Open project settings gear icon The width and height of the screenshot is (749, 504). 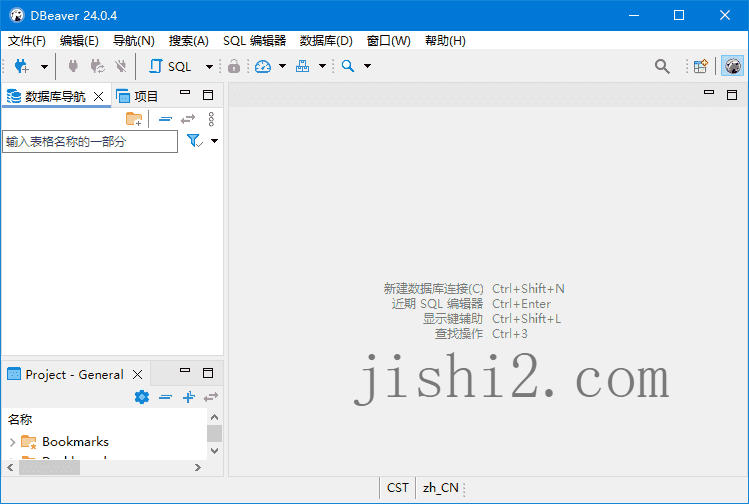(x=142, y=397)
